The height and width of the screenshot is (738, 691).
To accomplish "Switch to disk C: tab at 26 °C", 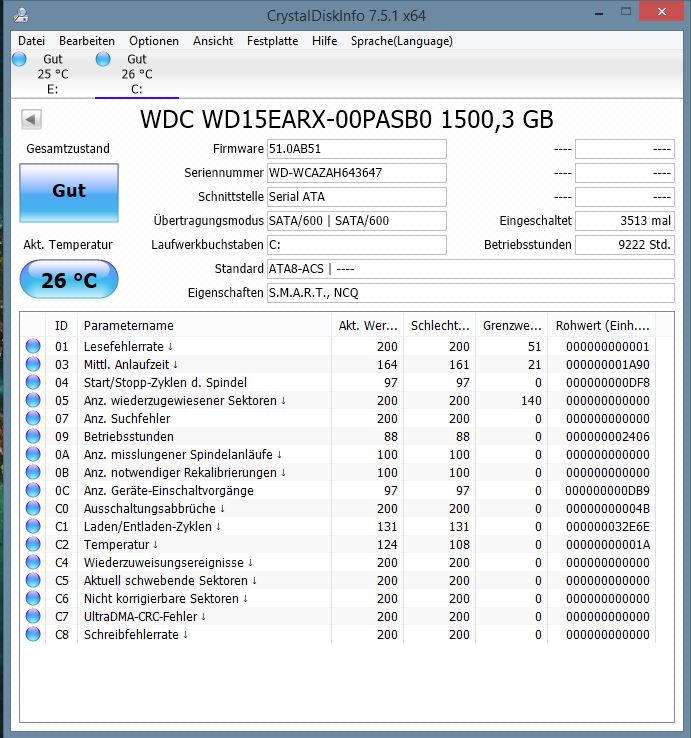I will click(137, 74).
